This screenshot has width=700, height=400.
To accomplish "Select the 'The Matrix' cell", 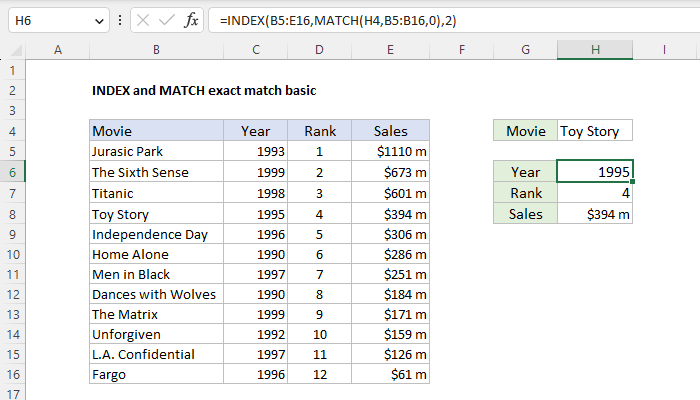I will 156,315.
